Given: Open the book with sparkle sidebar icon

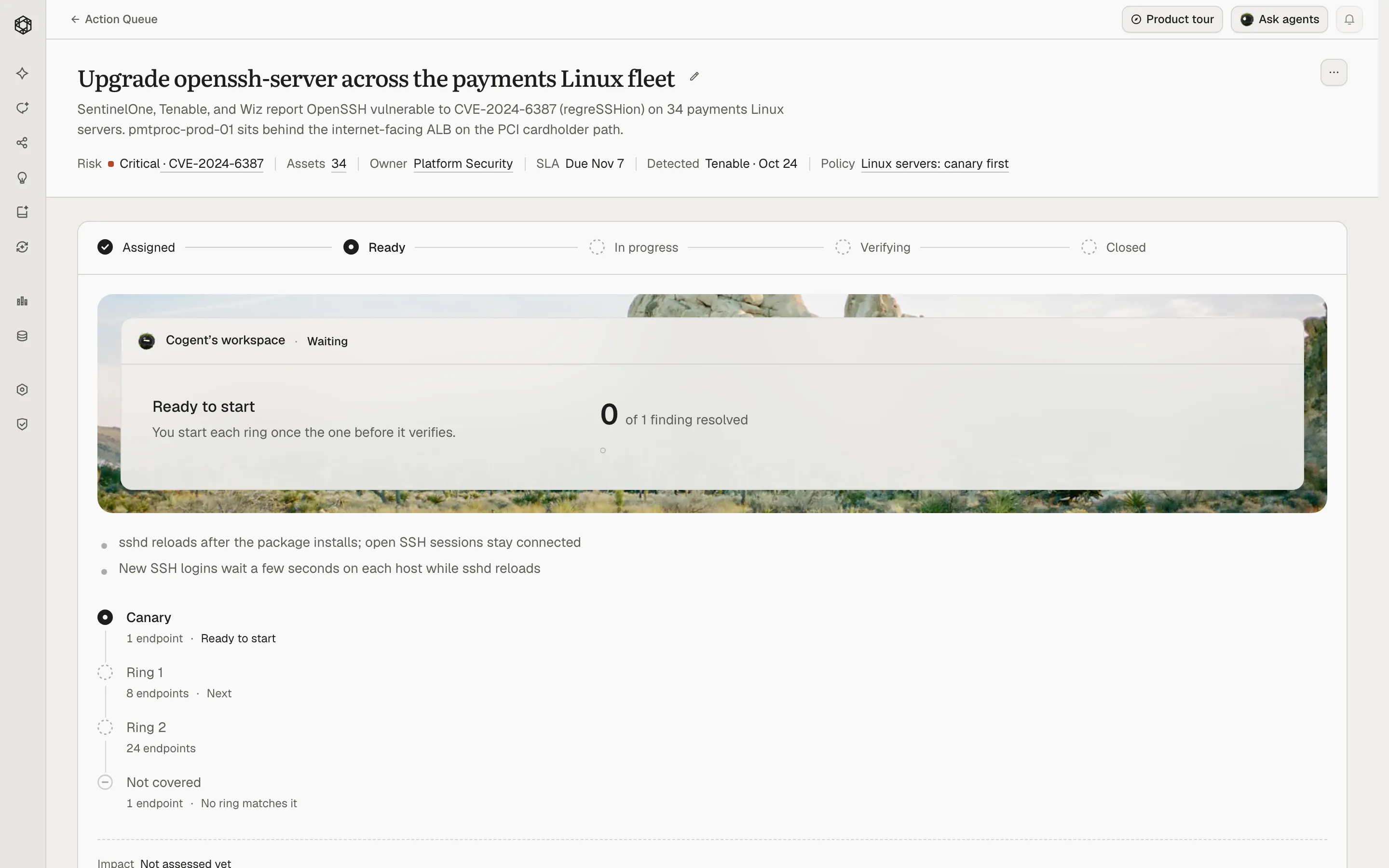Looking at the screenshot, I should (22, 212).
